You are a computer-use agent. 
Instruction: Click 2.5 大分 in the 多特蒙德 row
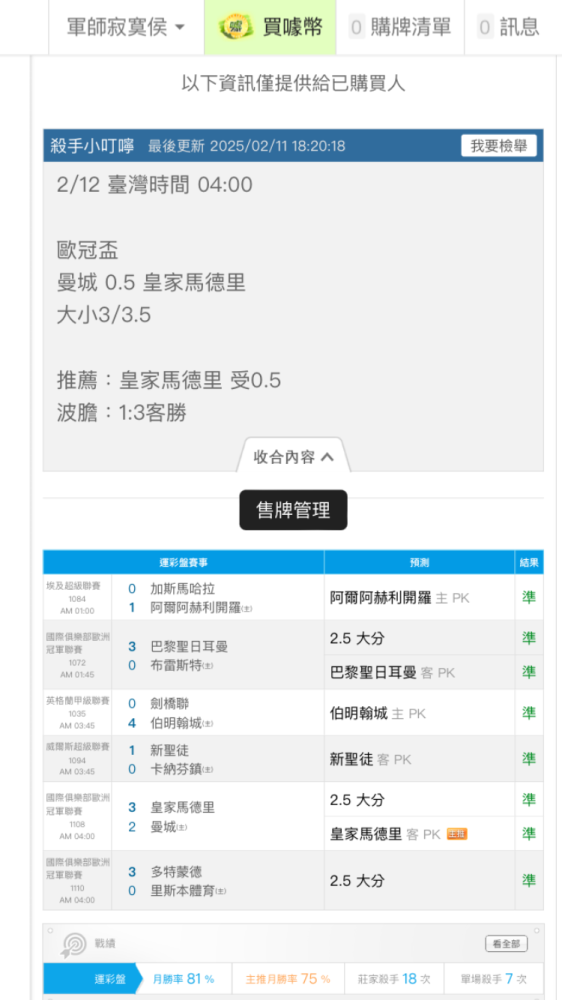357,881
